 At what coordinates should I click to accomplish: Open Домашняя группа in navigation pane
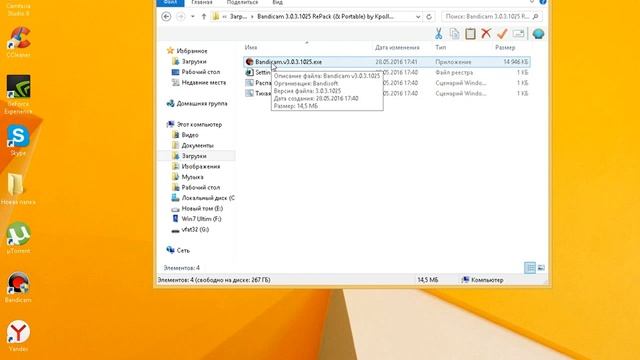coord(202,104)
